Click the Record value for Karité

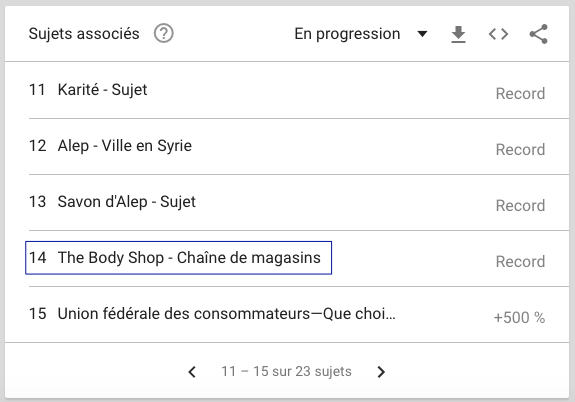tap(520, 94)
